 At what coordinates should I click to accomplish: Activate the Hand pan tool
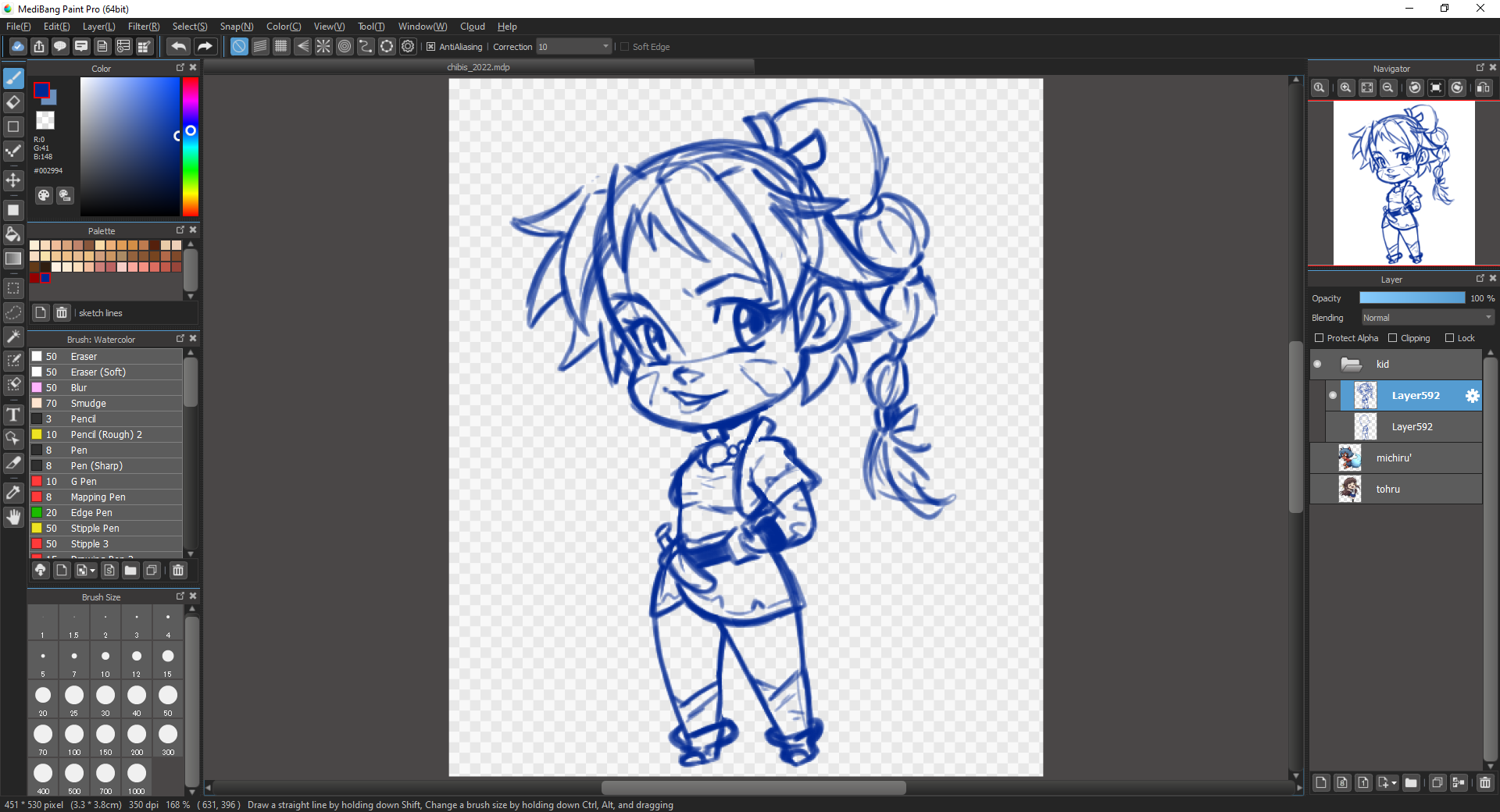point(13,517)
